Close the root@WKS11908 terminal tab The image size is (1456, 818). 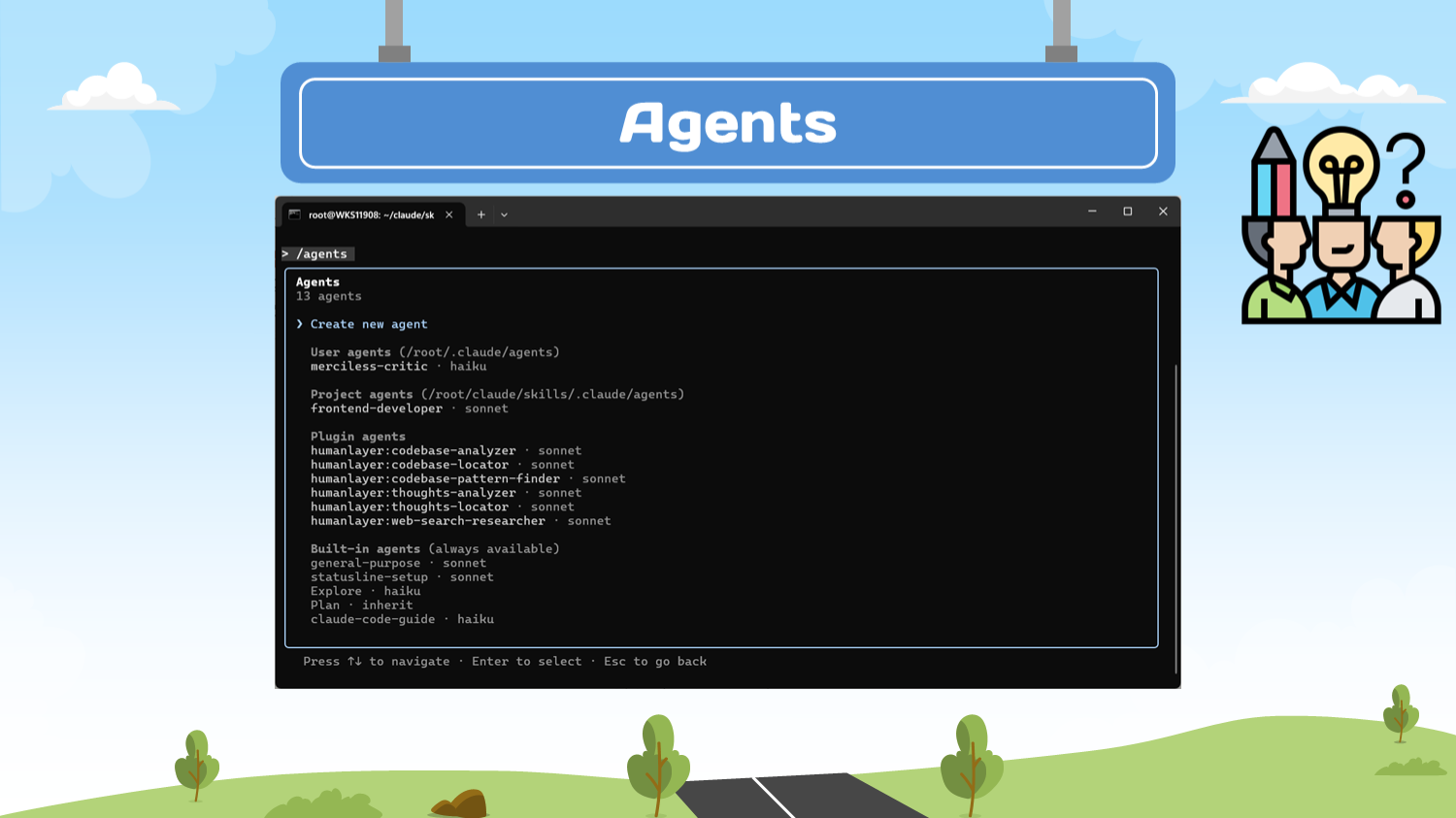pos(449,214)
